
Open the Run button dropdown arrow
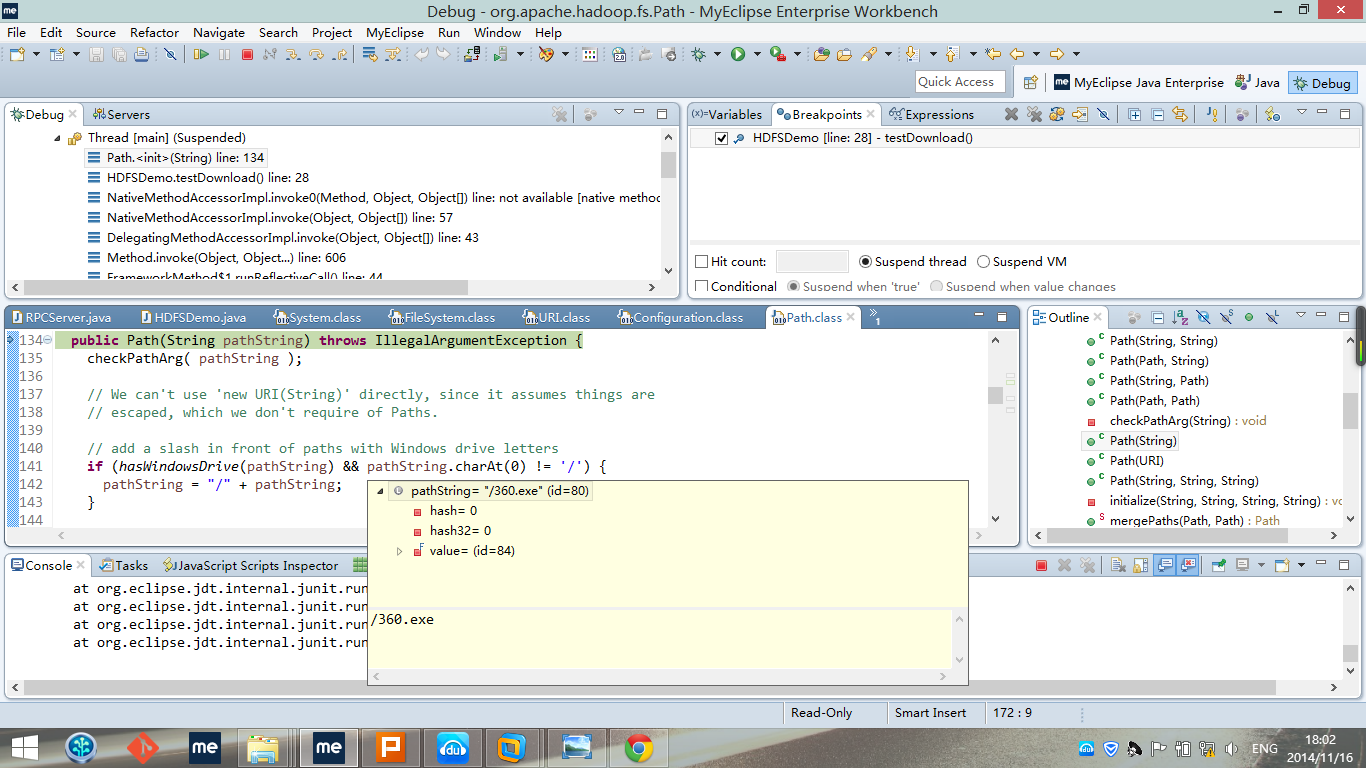(757, 54)
